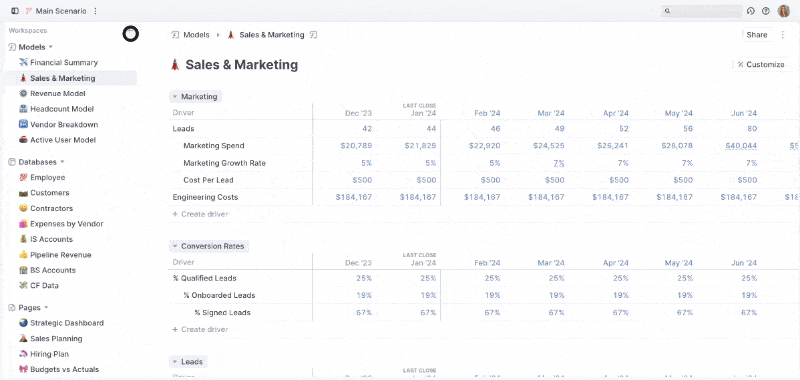Click Create driver under Conversion Rates

click(200, 330)
